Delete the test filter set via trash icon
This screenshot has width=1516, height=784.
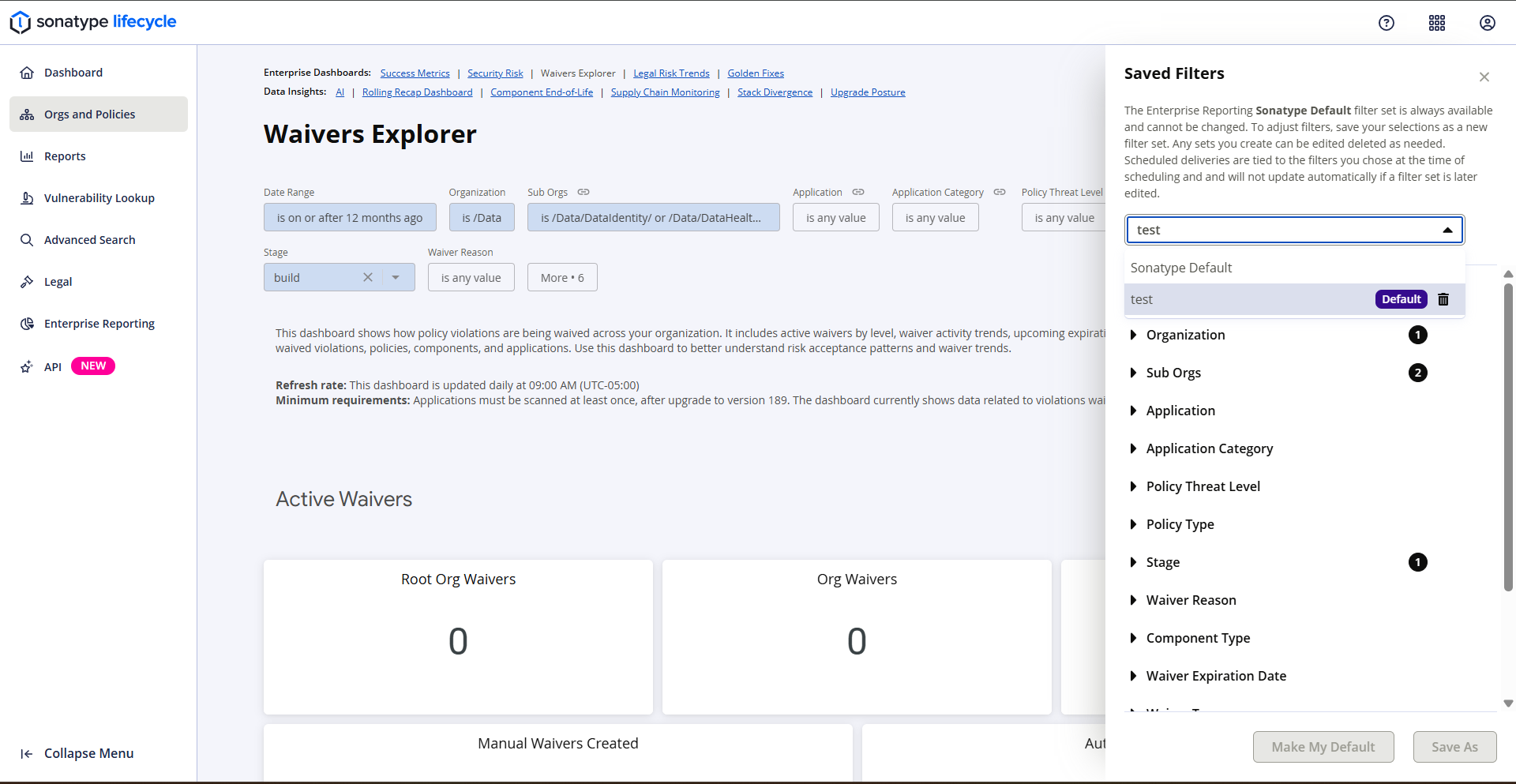click(x=1443, y=299)
